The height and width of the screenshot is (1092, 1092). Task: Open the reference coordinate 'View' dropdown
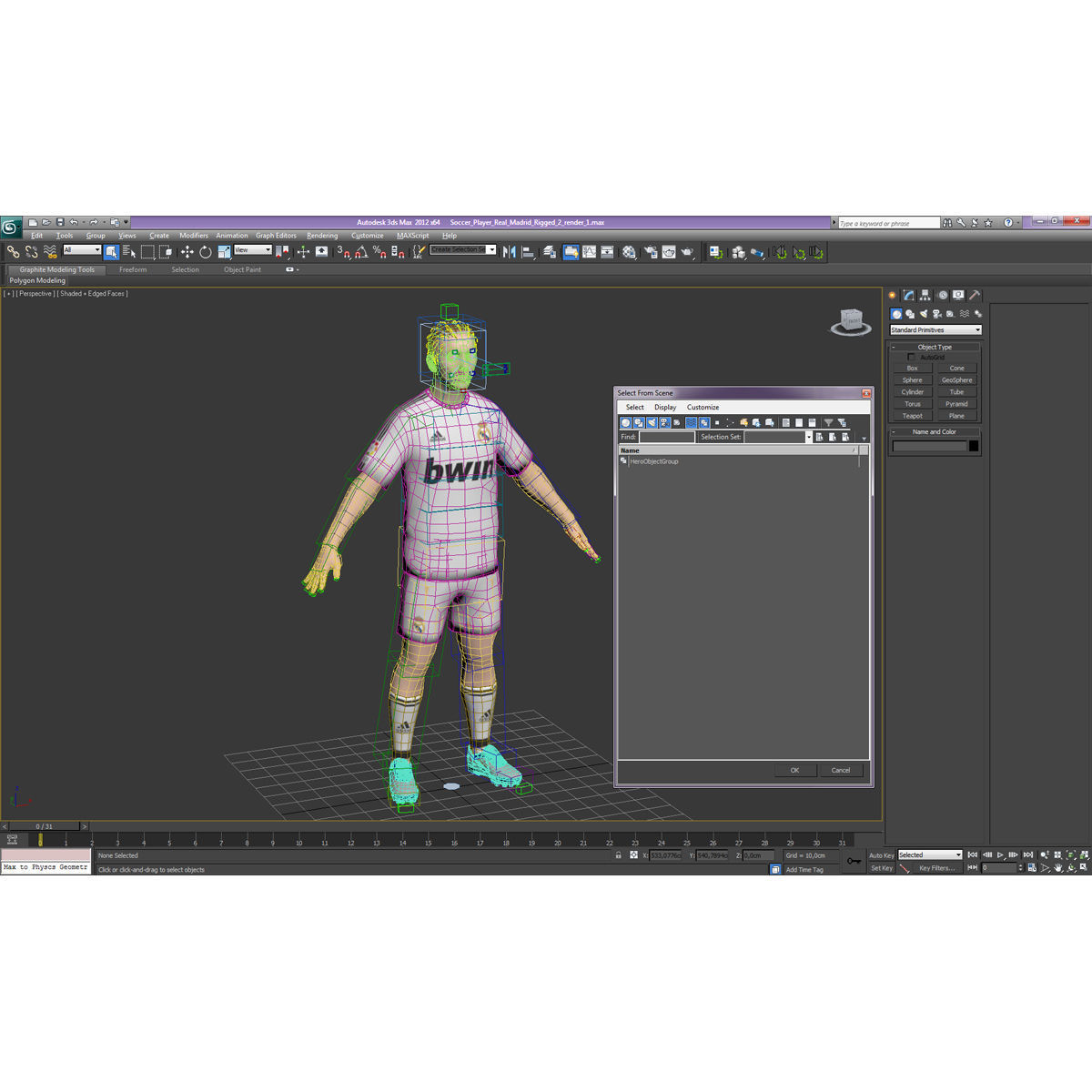point(253,250)
